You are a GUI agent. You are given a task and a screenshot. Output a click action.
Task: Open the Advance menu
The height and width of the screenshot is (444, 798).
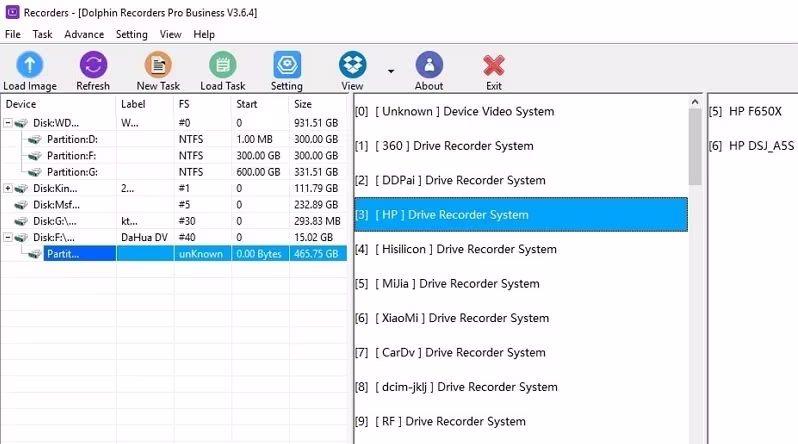[x=84, y=34]
